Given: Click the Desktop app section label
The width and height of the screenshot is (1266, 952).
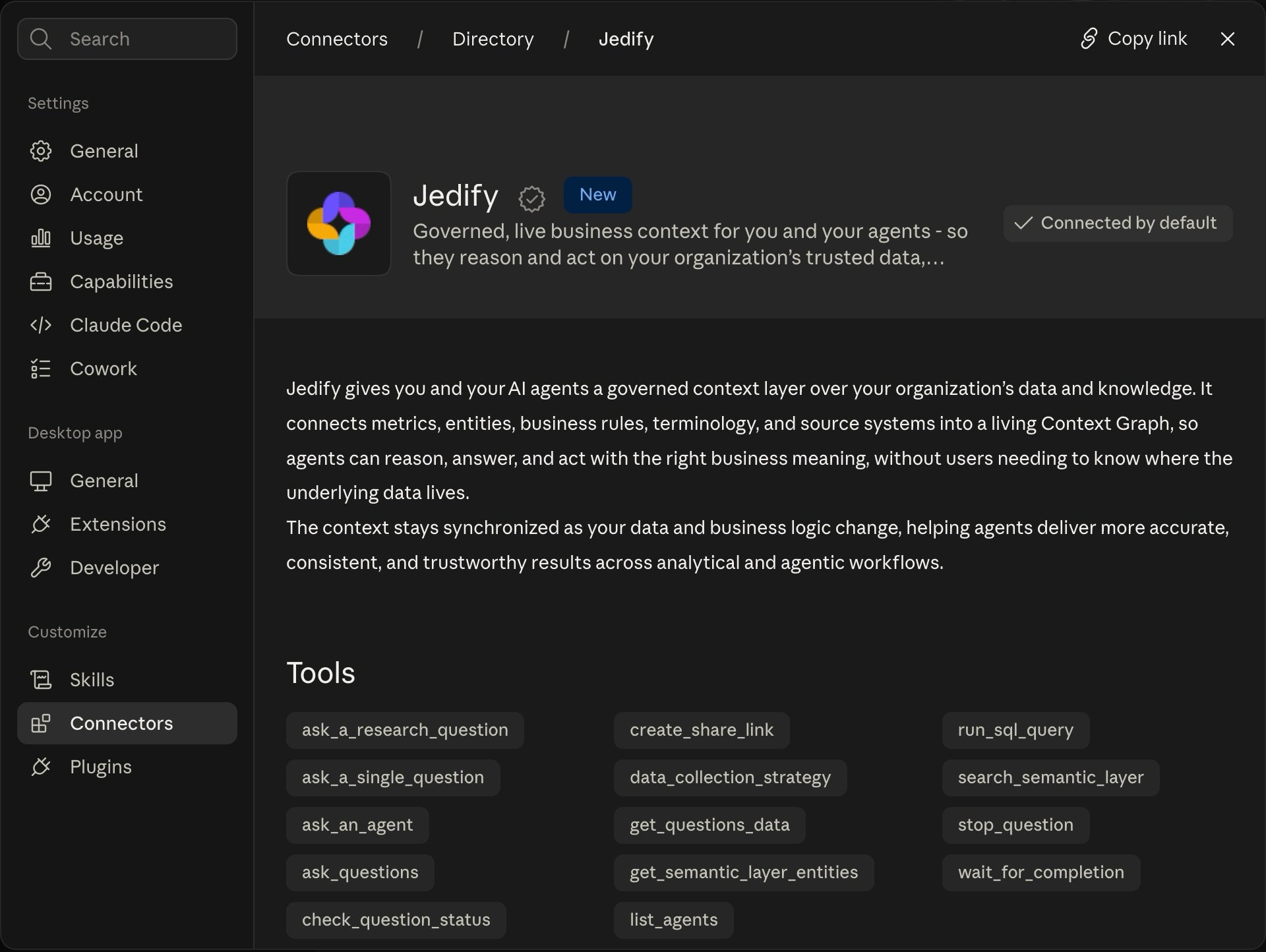Looking at the screenshot, I should click(75, 432).
